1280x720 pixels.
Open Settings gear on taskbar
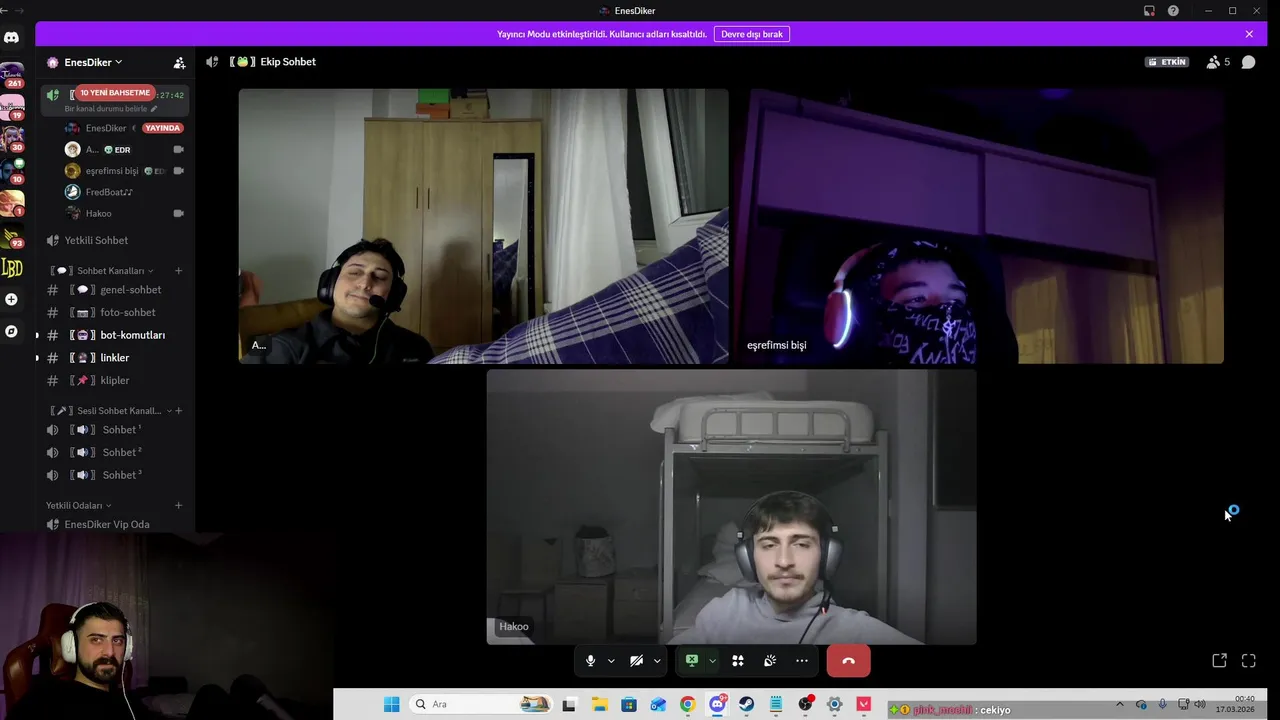click(x=834, y=704)
